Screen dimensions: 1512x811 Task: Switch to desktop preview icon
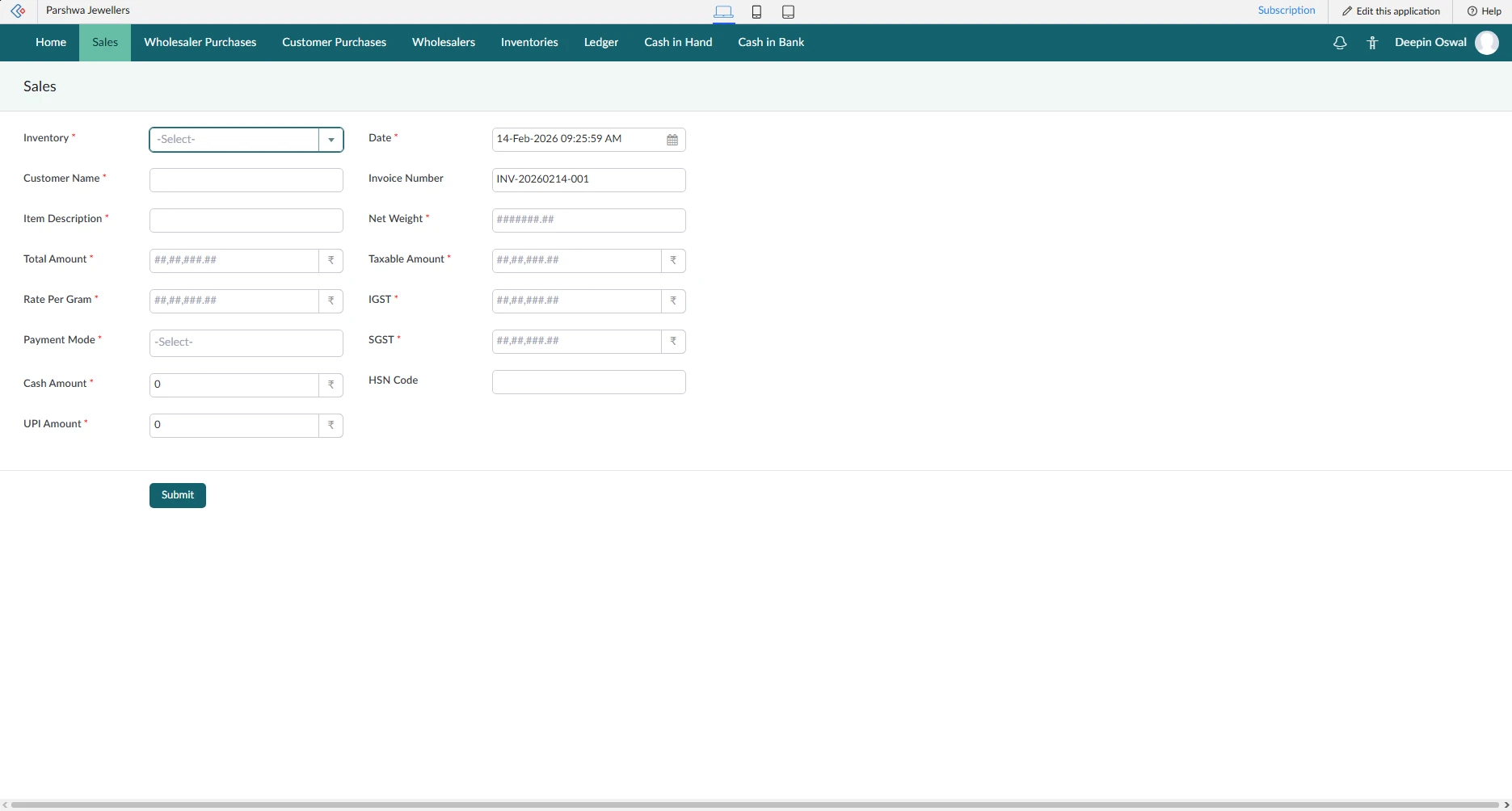pyautogui.click(x=723, y=11)
